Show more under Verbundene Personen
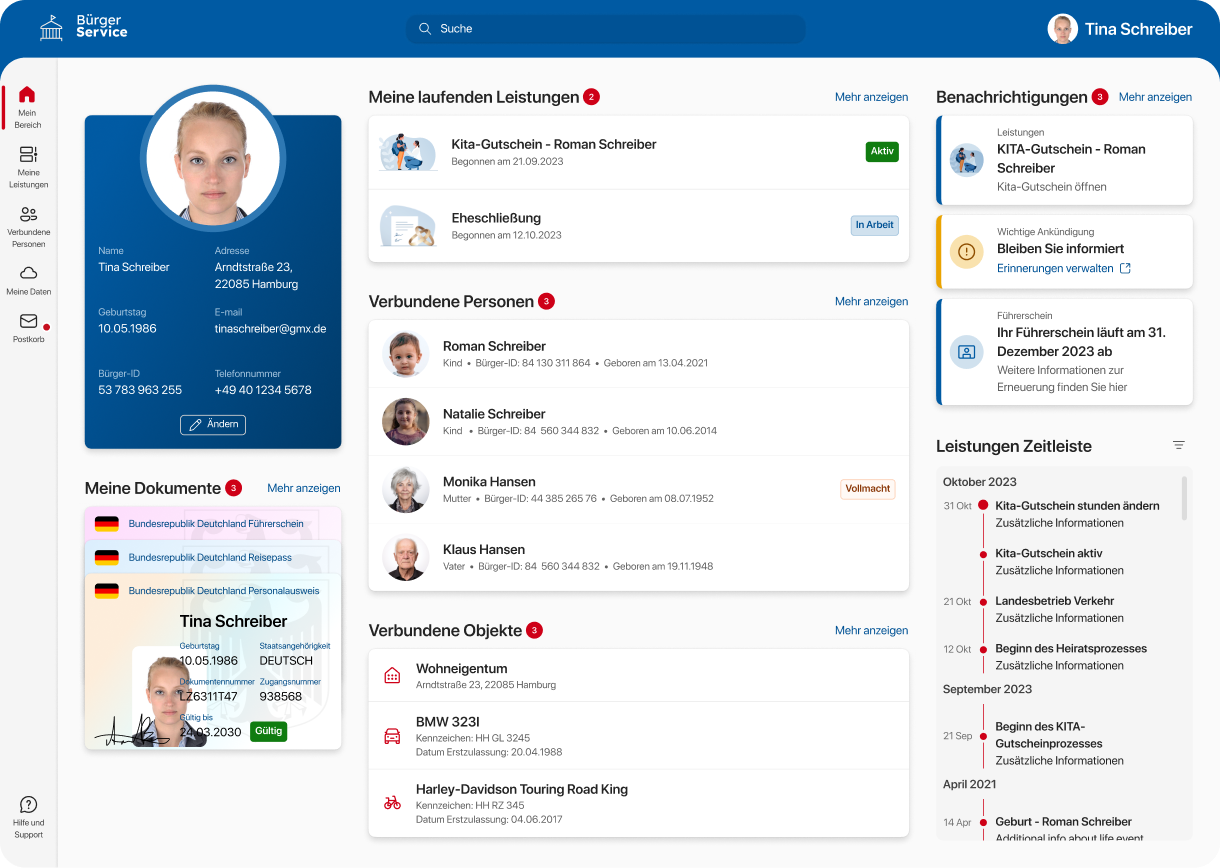Image resolution: width=1220 pixels, height=868 pixels. point(872,301)
